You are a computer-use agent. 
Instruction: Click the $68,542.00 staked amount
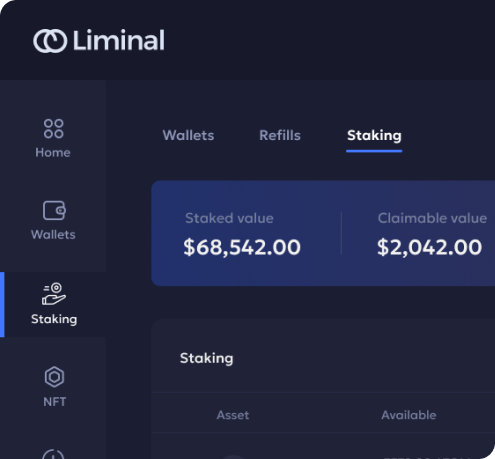(242, 247)
